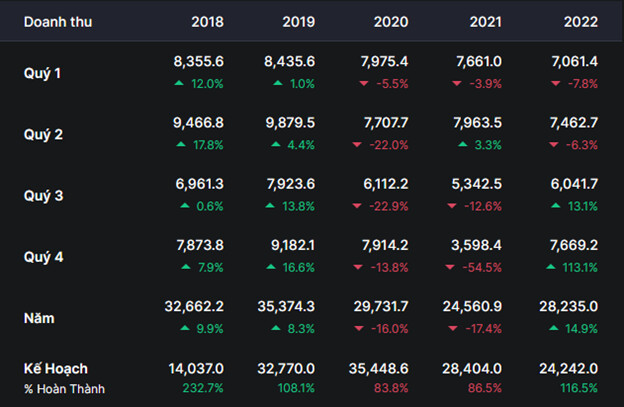Click the red down arrow beside -17.4%
The height and width of the screenshot is (407, 624).
451,328
